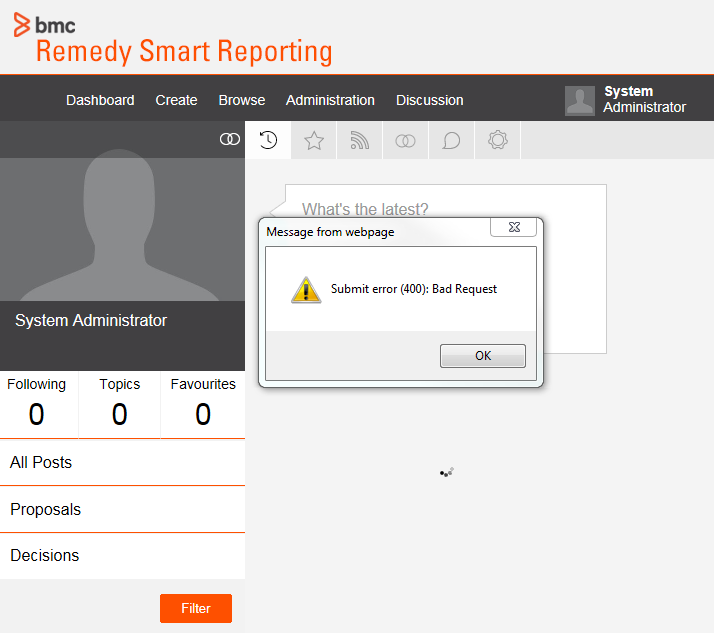Viewport: 714px width, 633px height.
Task: Click the warning icon in the dialog
Action: (x=306, y=290)
